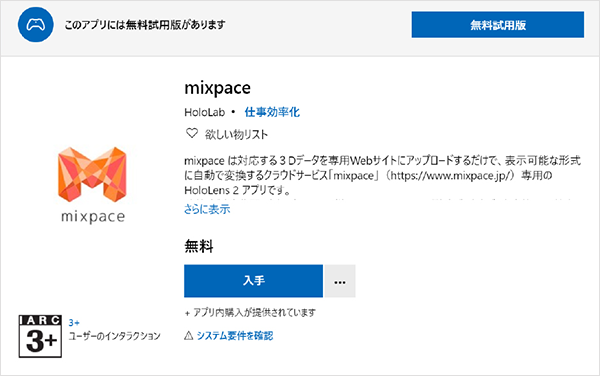Click the heart wishlist icon
The width and height of the screenshot is (600, 376).
192,133
